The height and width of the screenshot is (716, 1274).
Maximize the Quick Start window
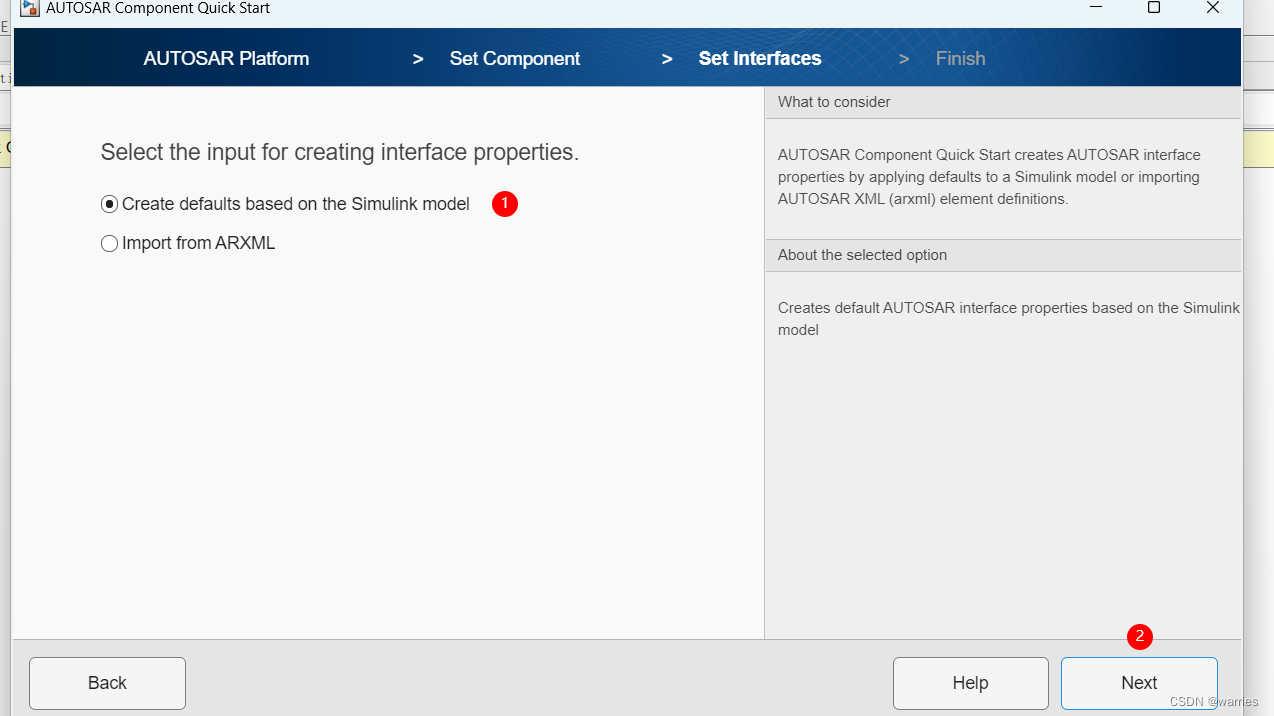(x=1153, y=8)
